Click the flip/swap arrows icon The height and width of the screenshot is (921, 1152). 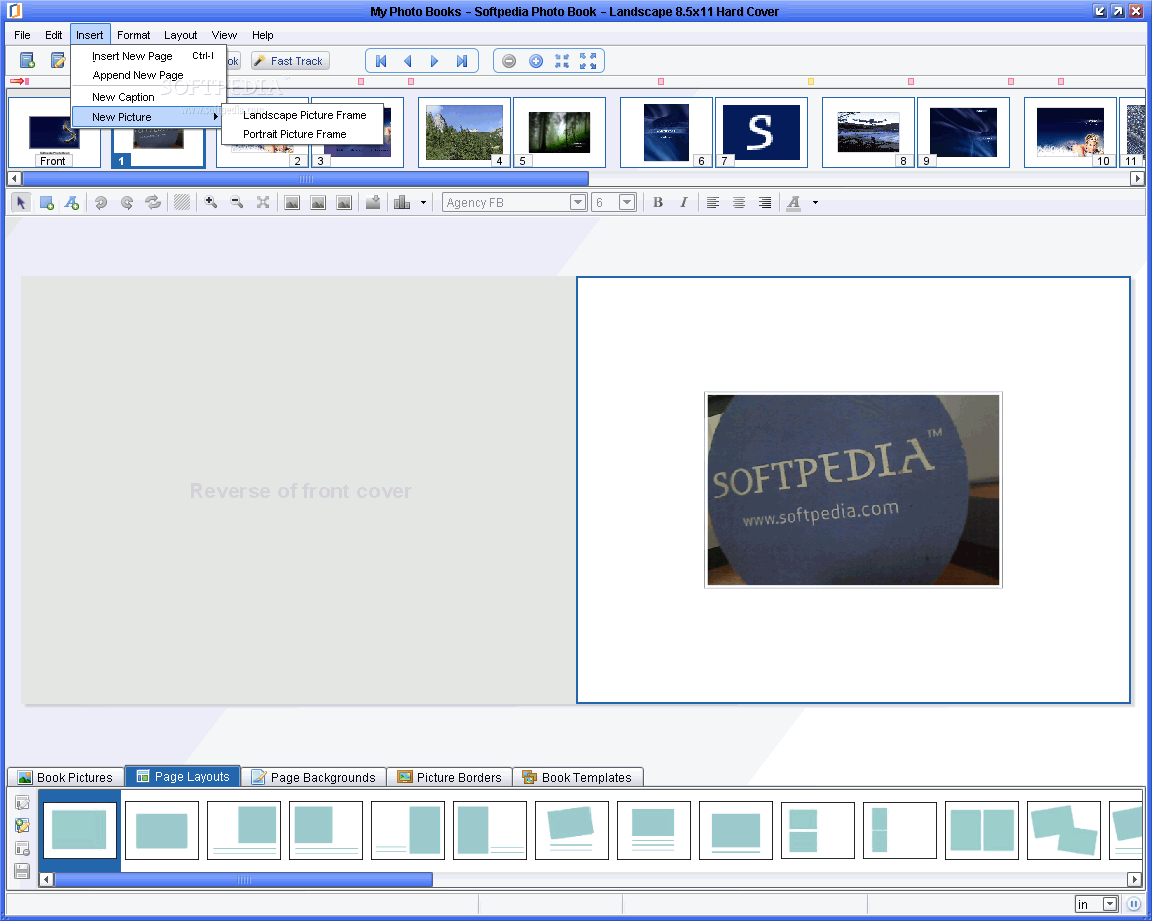point(153,203)
